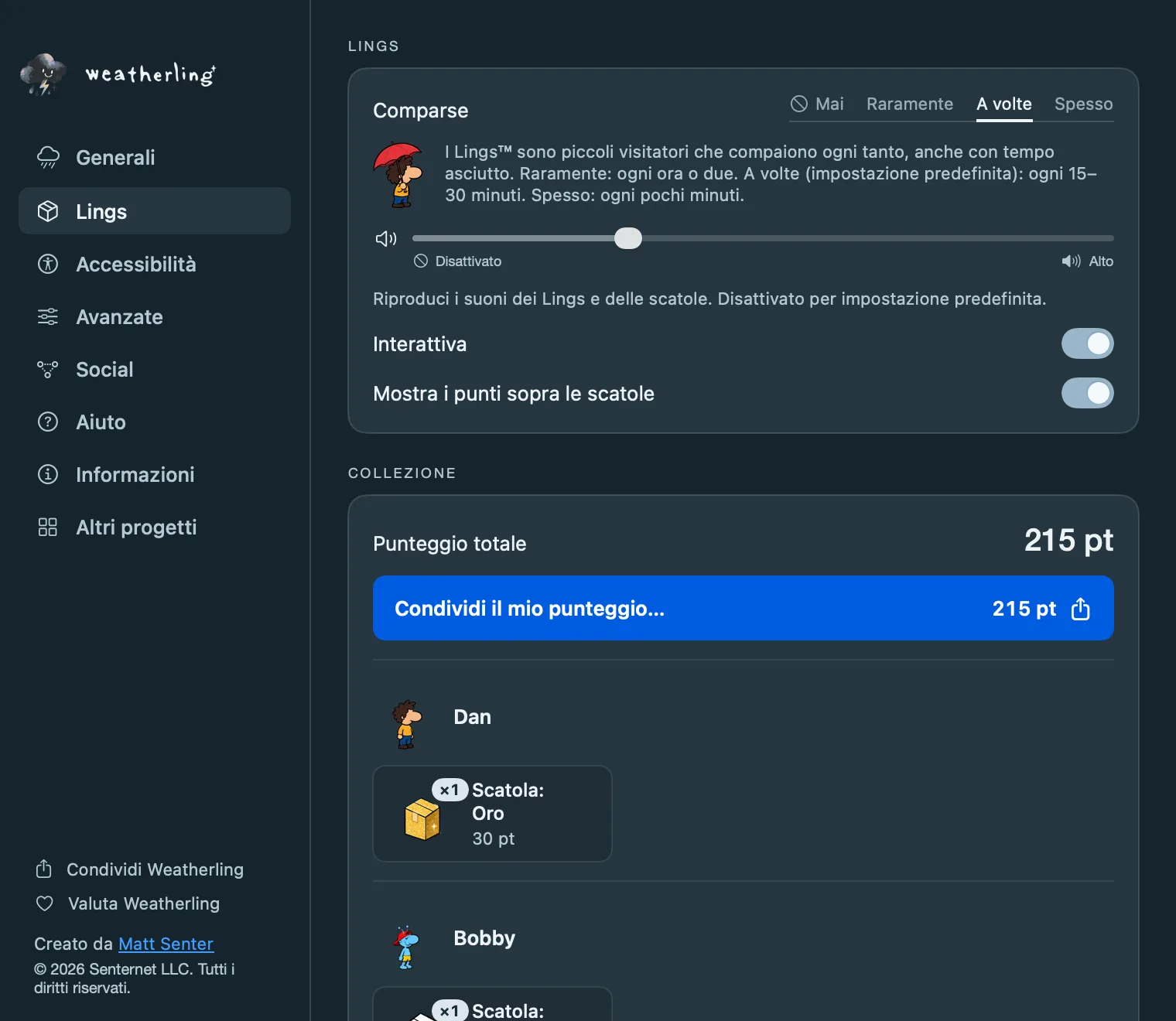Click the 215 pt total score value
Screen dimensions: 1176x1021
pyautogui.click(x=1068, y=540)
